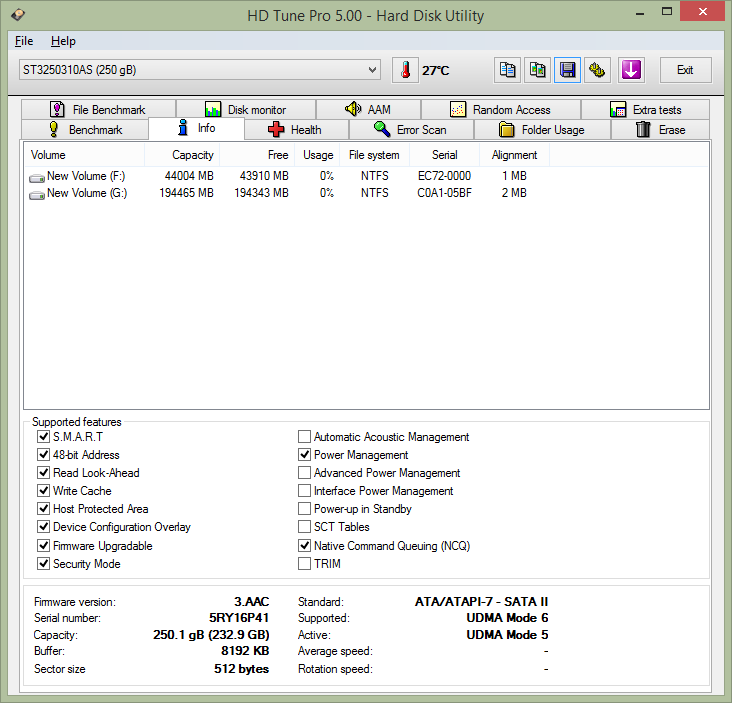
Task: Click copy screenshot to clipboard icon
Action: [x=537, y=70]
